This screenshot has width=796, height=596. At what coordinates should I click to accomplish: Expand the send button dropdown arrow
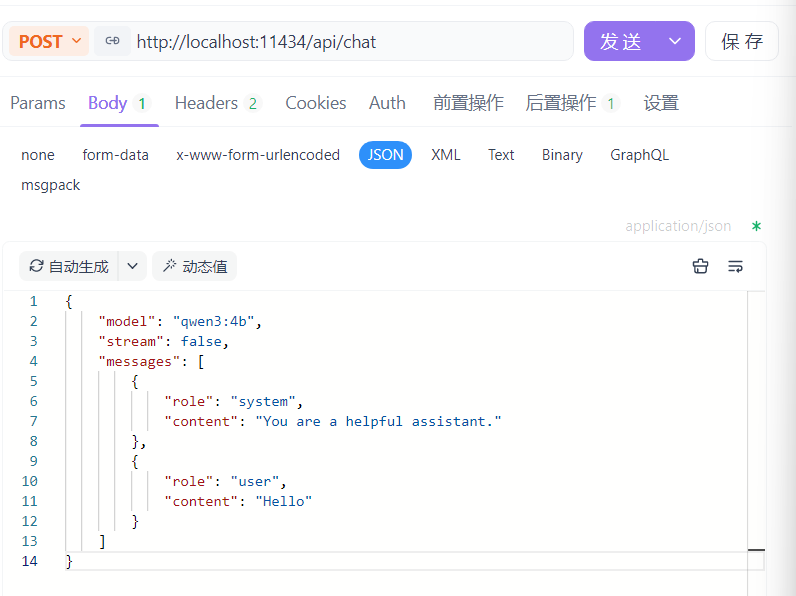(675, 41)
